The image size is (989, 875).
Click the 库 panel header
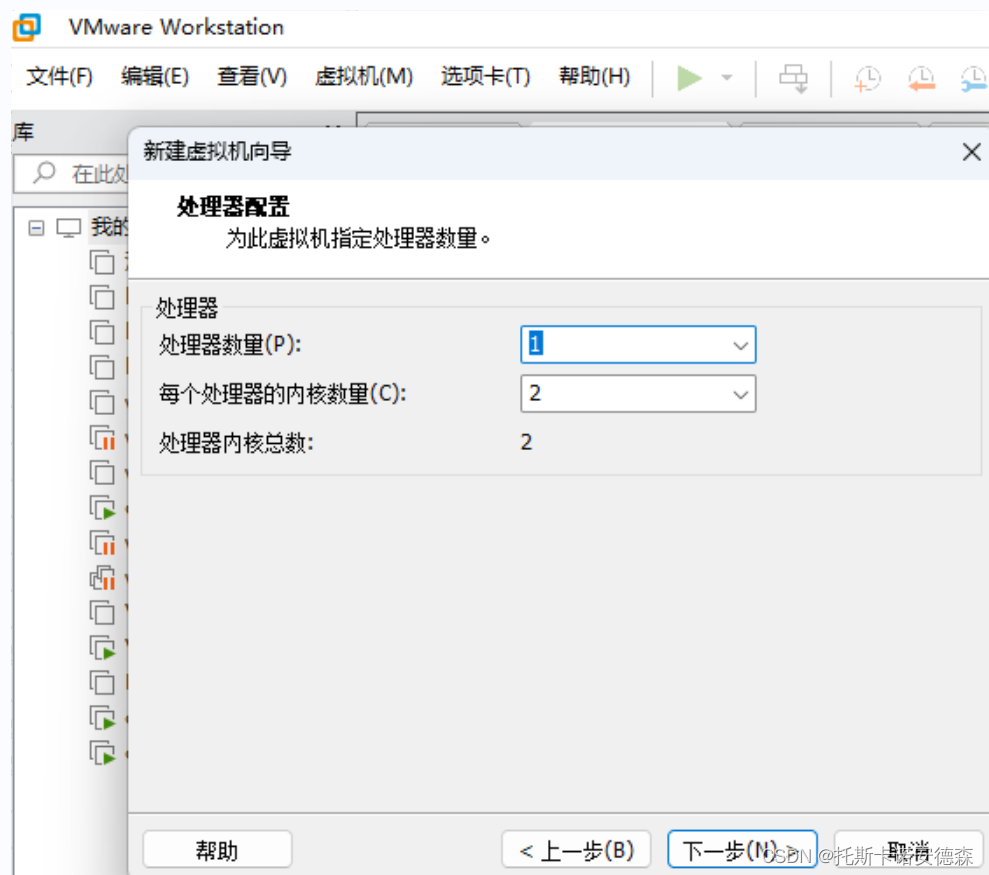tap(23, 132)
